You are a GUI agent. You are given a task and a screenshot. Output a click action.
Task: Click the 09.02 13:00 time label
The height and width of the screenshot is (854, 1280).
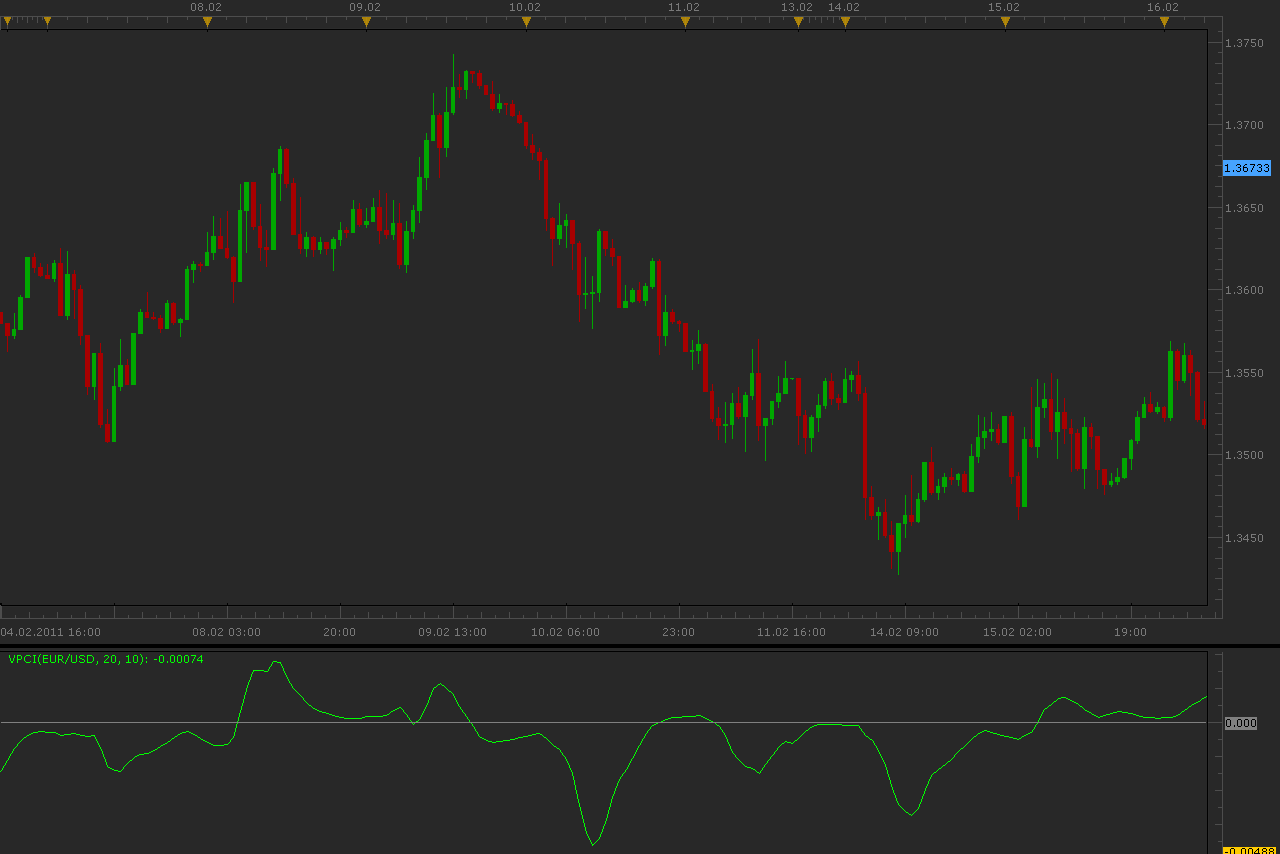click(453, 632)
